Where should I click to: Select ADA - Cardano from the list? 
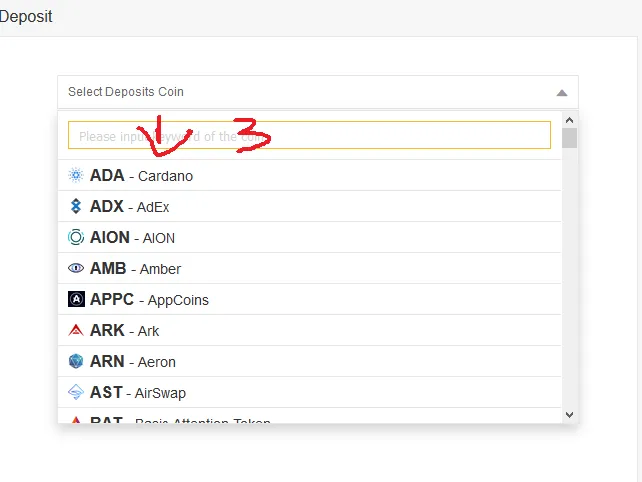click(310, 175)
